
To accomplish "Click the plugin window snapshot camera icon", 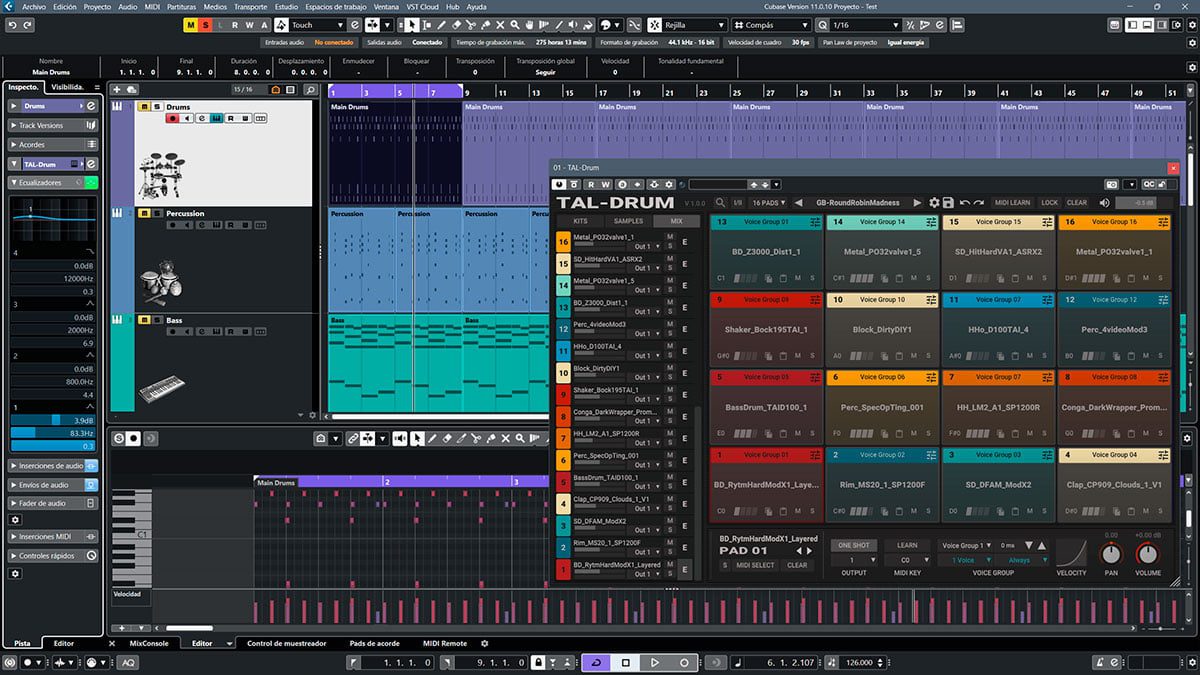I will 1111,184.
